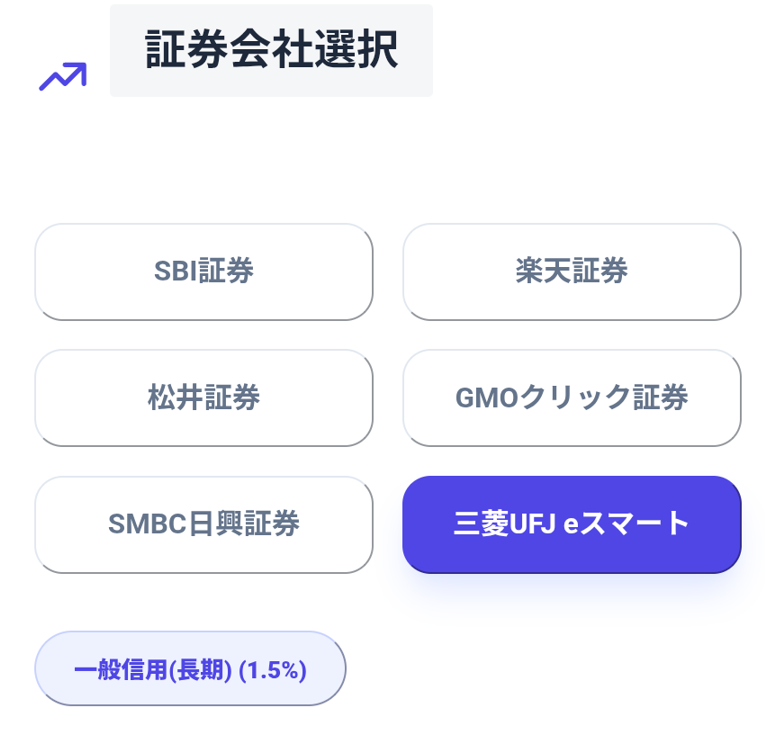Toggle the 一般信用(長期) (1.5%) chip
765x729 pixels.
pyautogui.click(x=190, y=670)
